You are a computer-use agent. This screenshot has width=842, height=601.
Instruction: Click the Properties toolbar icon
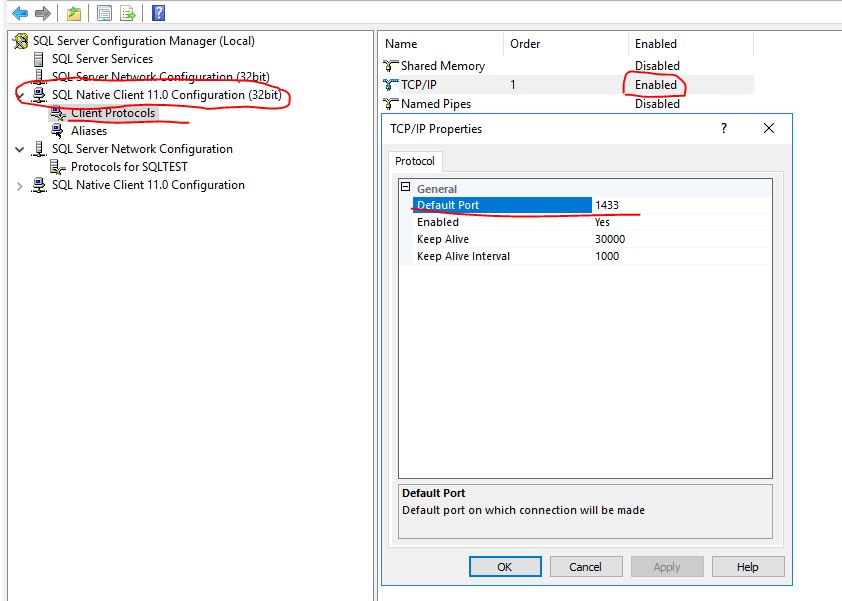[x=104, y=13]
